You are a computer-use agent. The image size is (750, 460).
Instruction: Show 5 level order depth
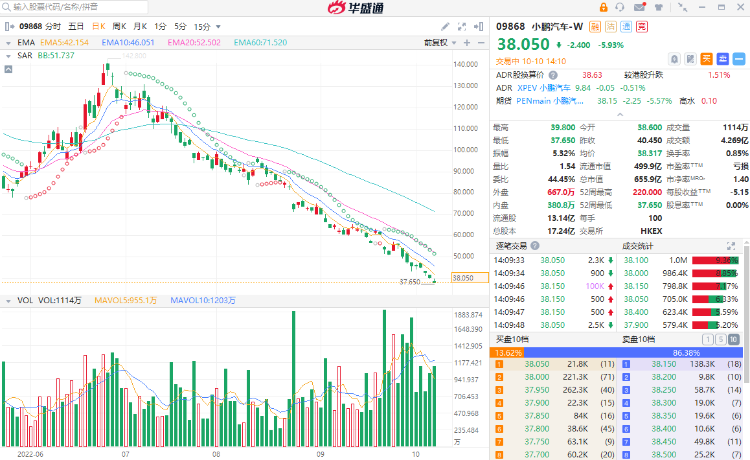coord(720,340)
